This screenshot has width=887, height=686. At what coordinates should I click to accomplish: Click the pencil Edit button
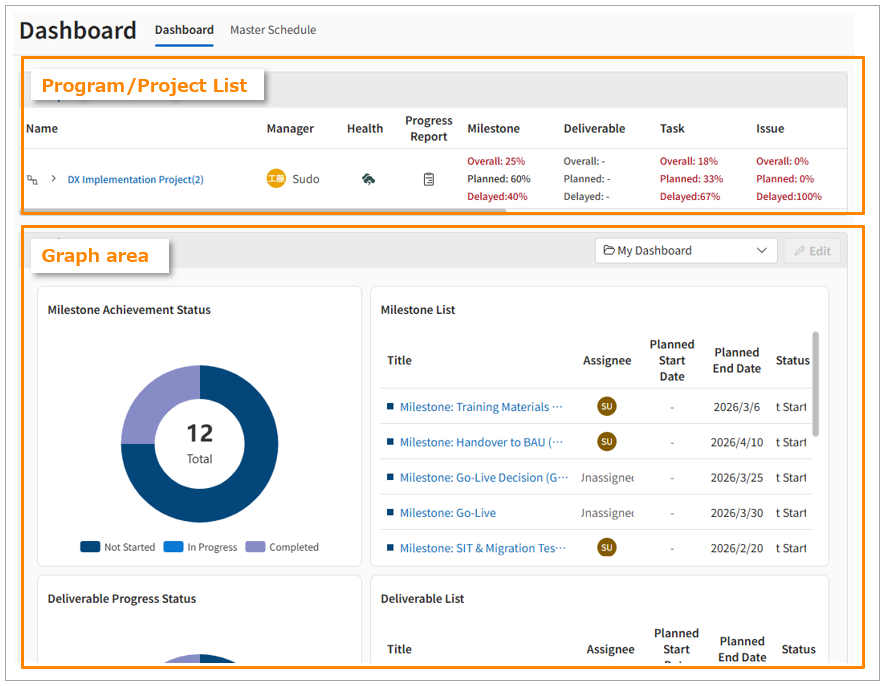coord(812,251)
